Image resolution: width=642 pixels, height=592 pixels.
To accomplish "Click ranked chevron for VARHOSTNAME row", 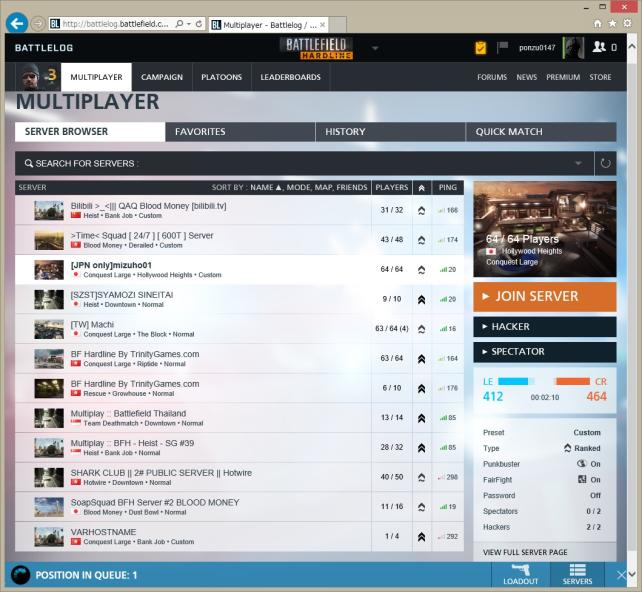I will click(x=421, y=537).
